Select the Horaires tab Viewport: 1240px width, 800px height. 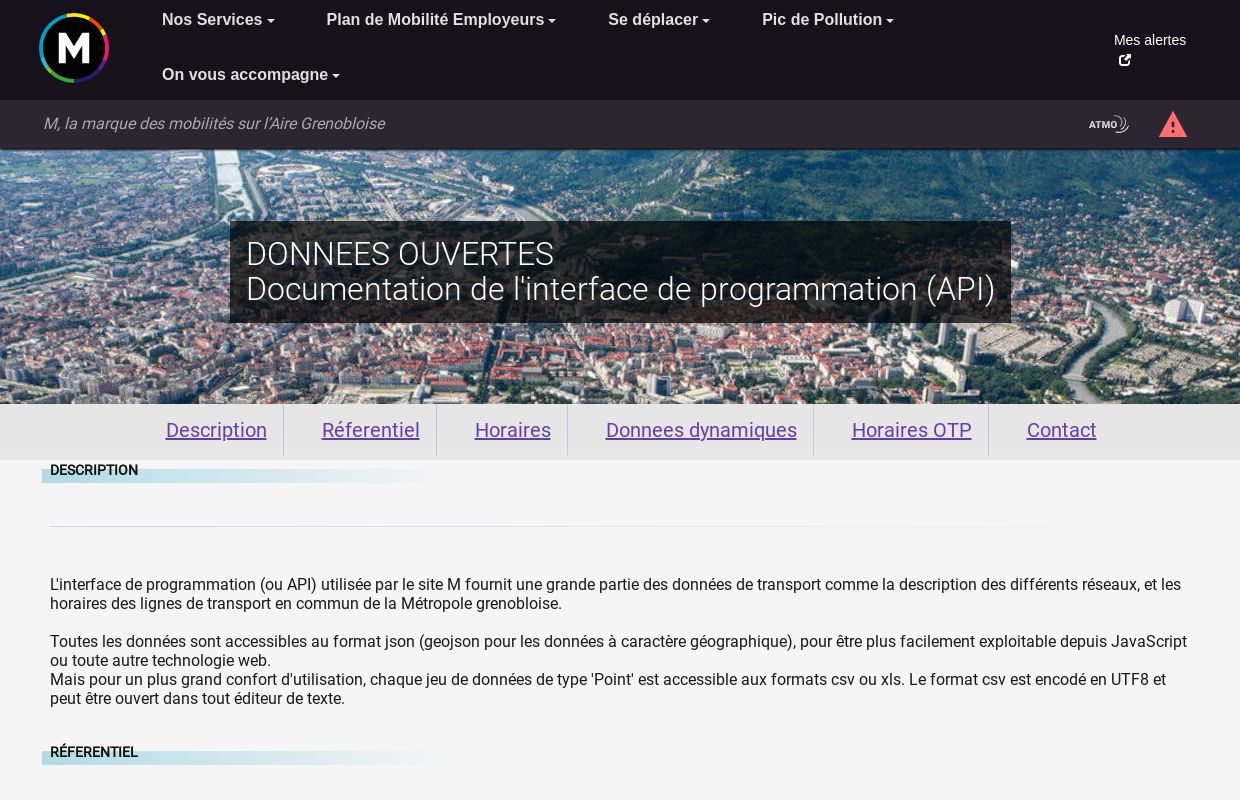pos(512,430)
